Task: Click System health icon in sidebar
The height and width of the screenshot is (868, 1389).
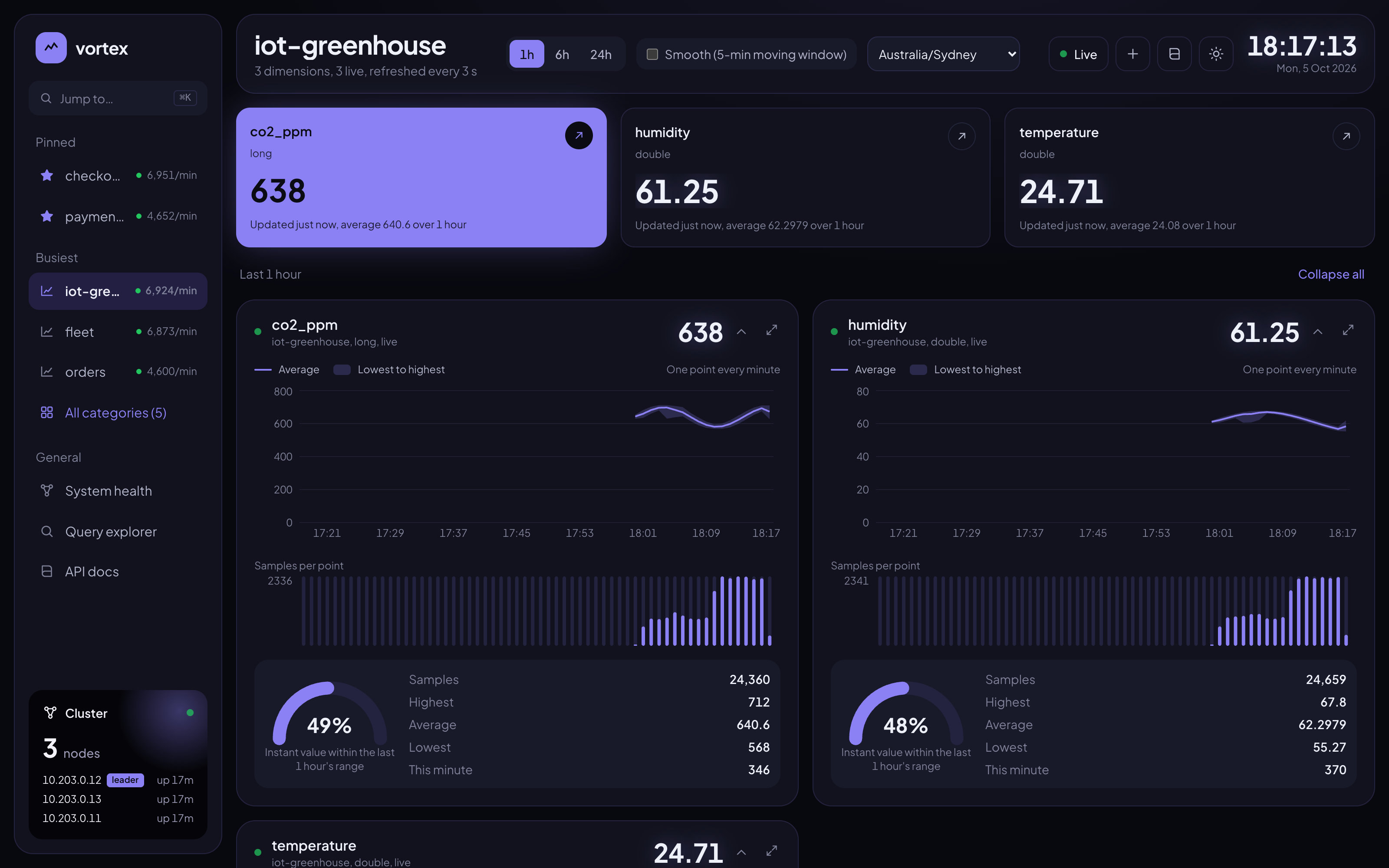Action: 47,491
